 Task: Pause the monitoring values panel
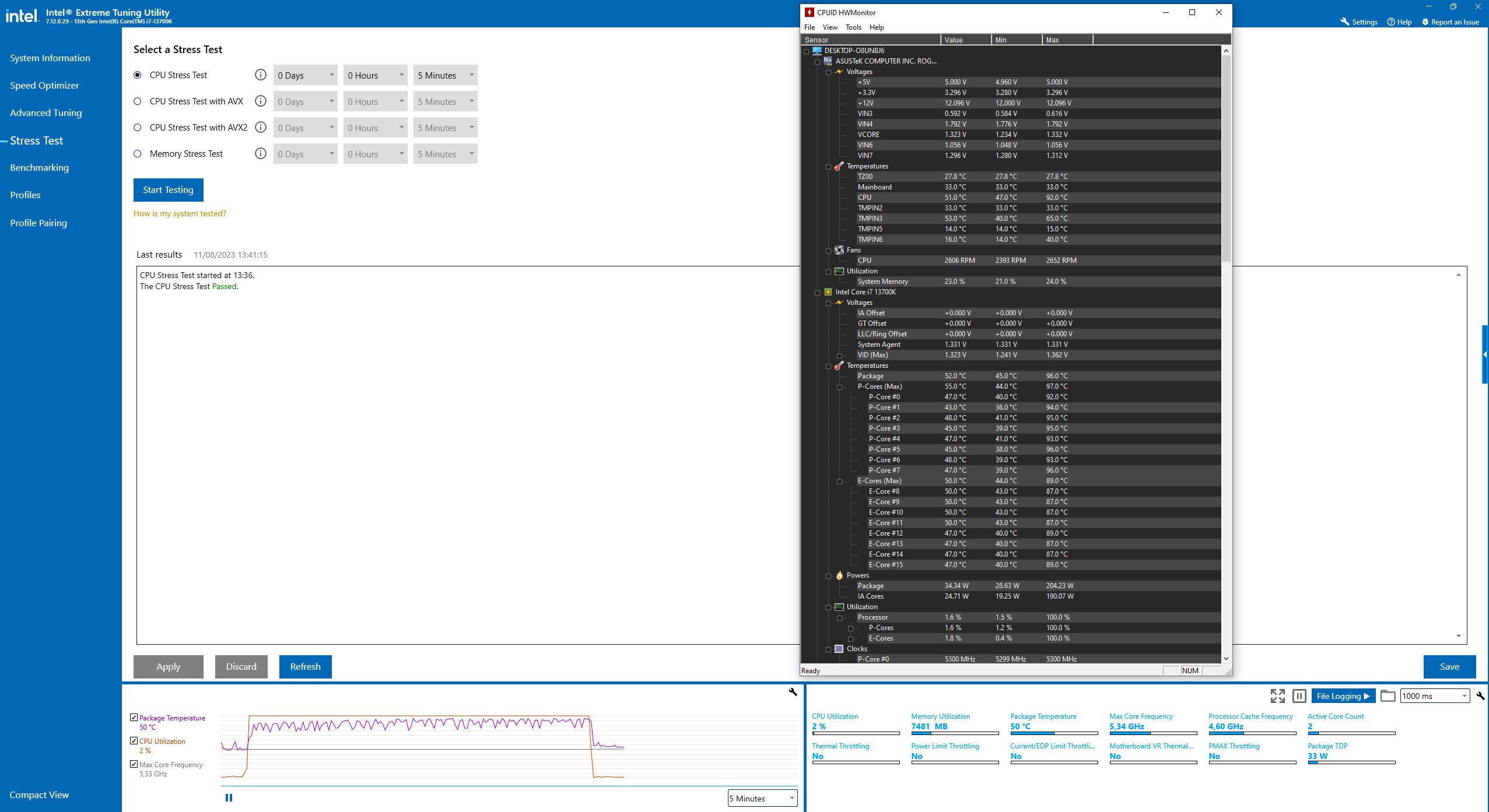coord(1299,696)
